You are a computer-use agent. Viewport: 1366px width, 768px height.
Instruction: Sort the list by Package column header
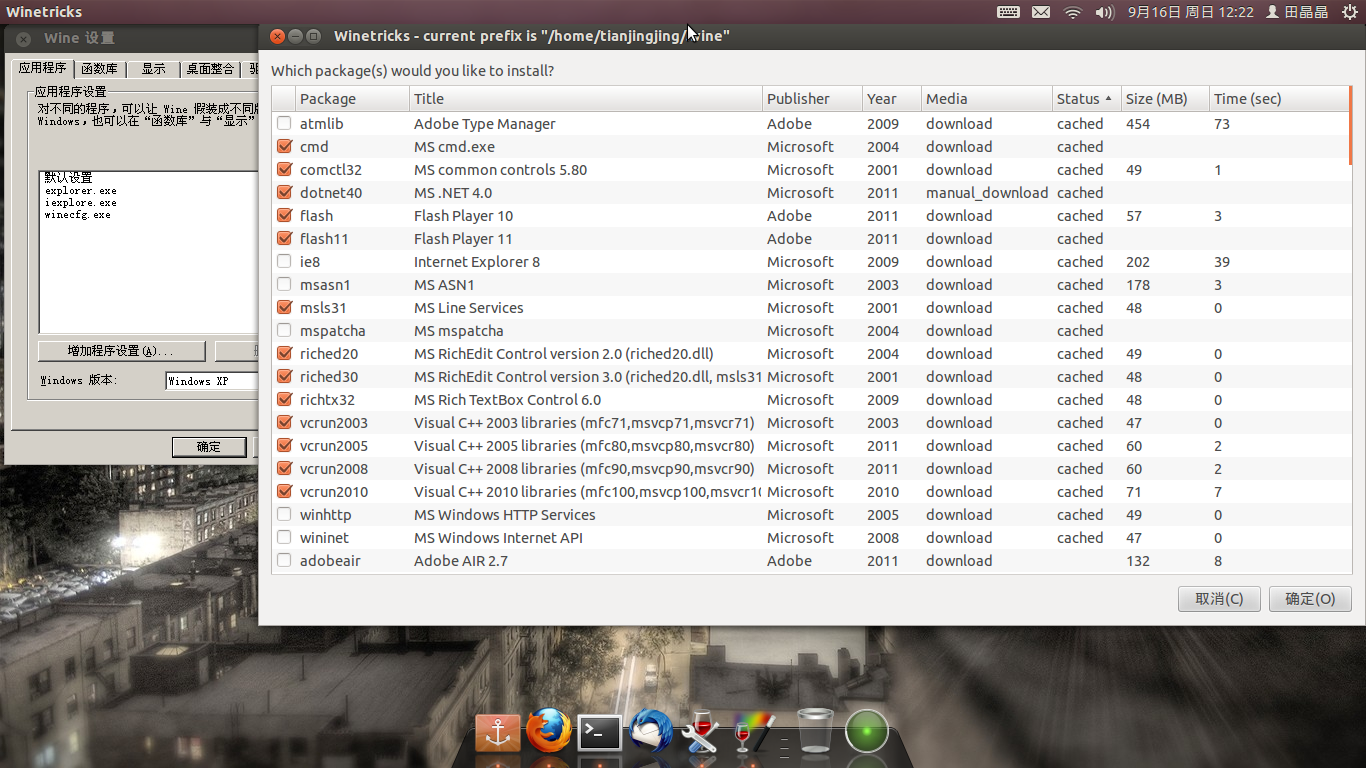353,99
